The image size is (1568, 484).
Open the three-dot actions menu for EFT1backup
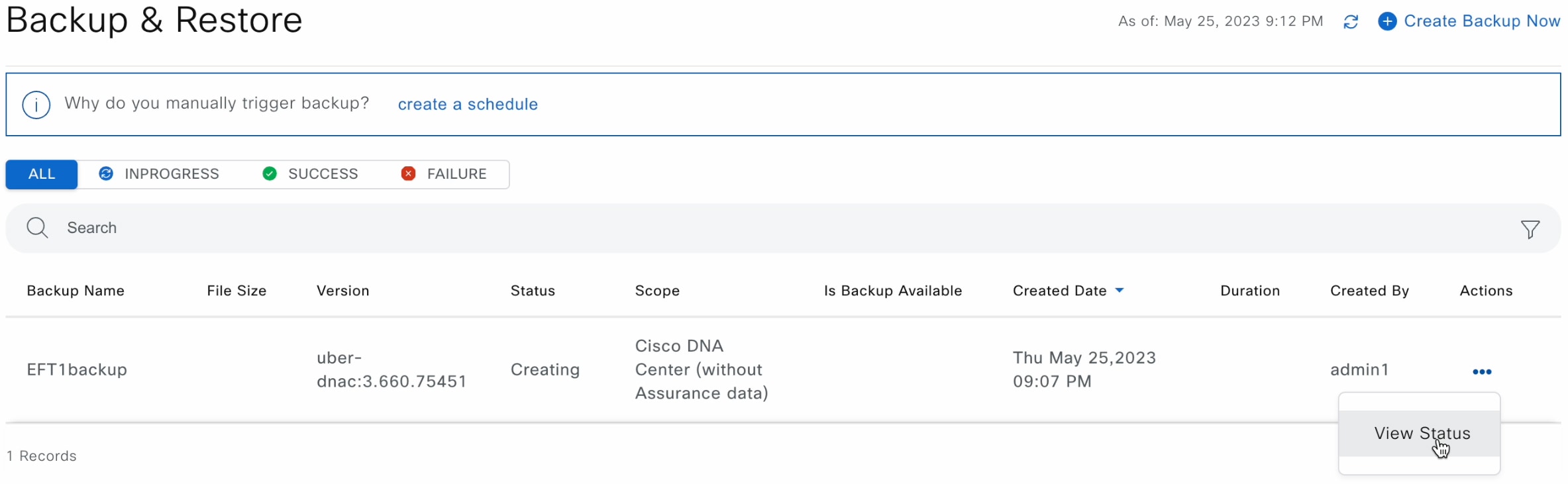[1482, 371]
